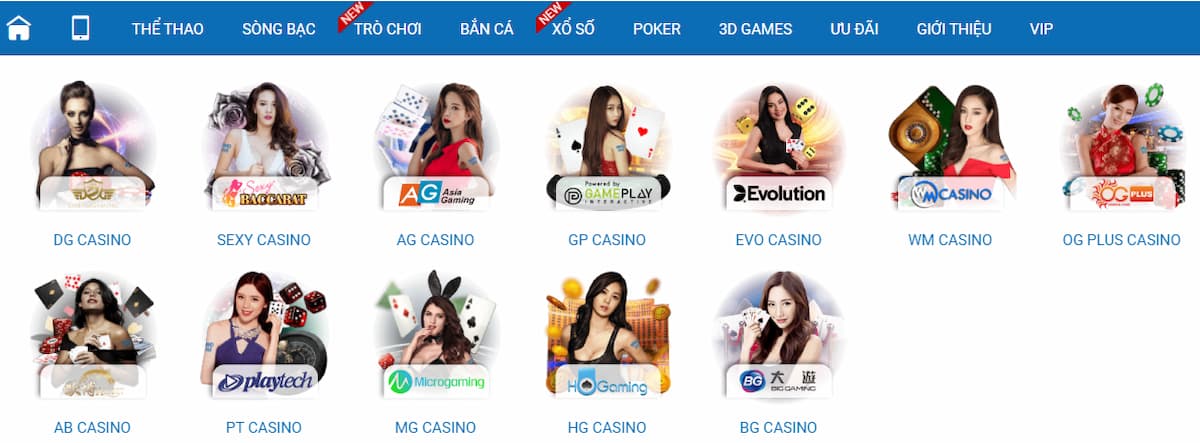This screenshot has height=443, width=1200.
Task: Open the POKER menu item
Action: point(657,28)
